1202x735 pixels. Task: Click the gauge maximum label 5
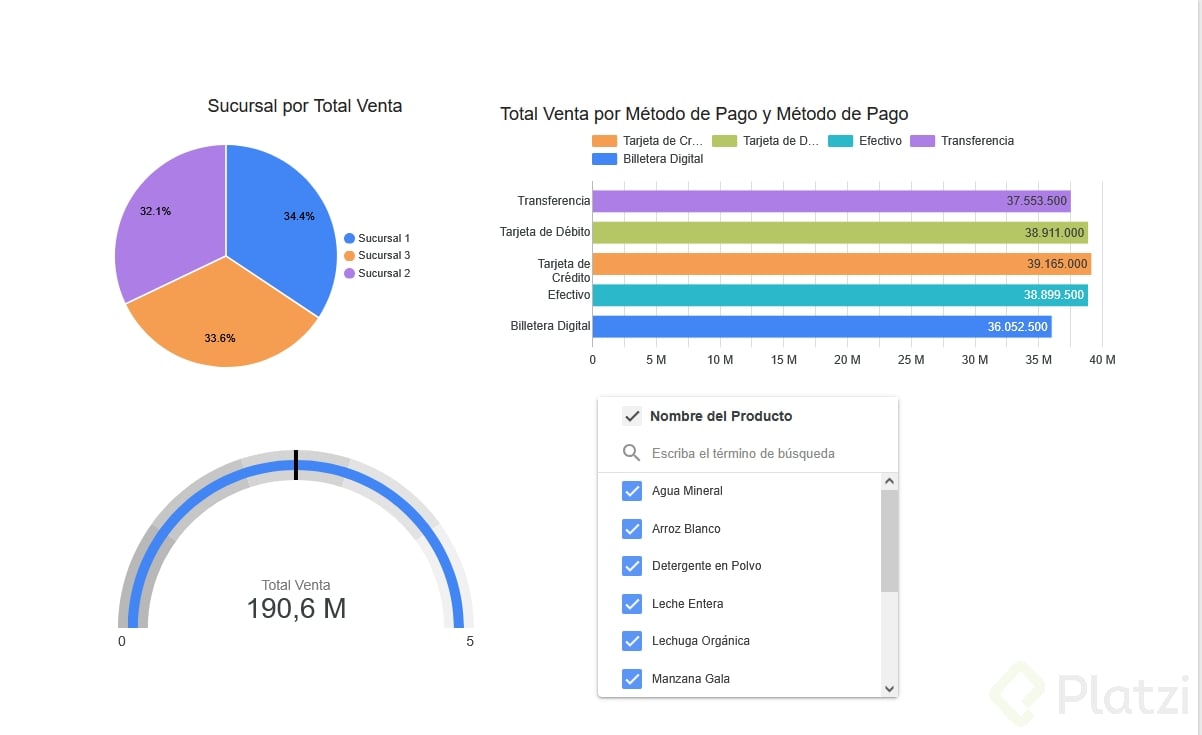pyautogui.click(x=470, y=641)
